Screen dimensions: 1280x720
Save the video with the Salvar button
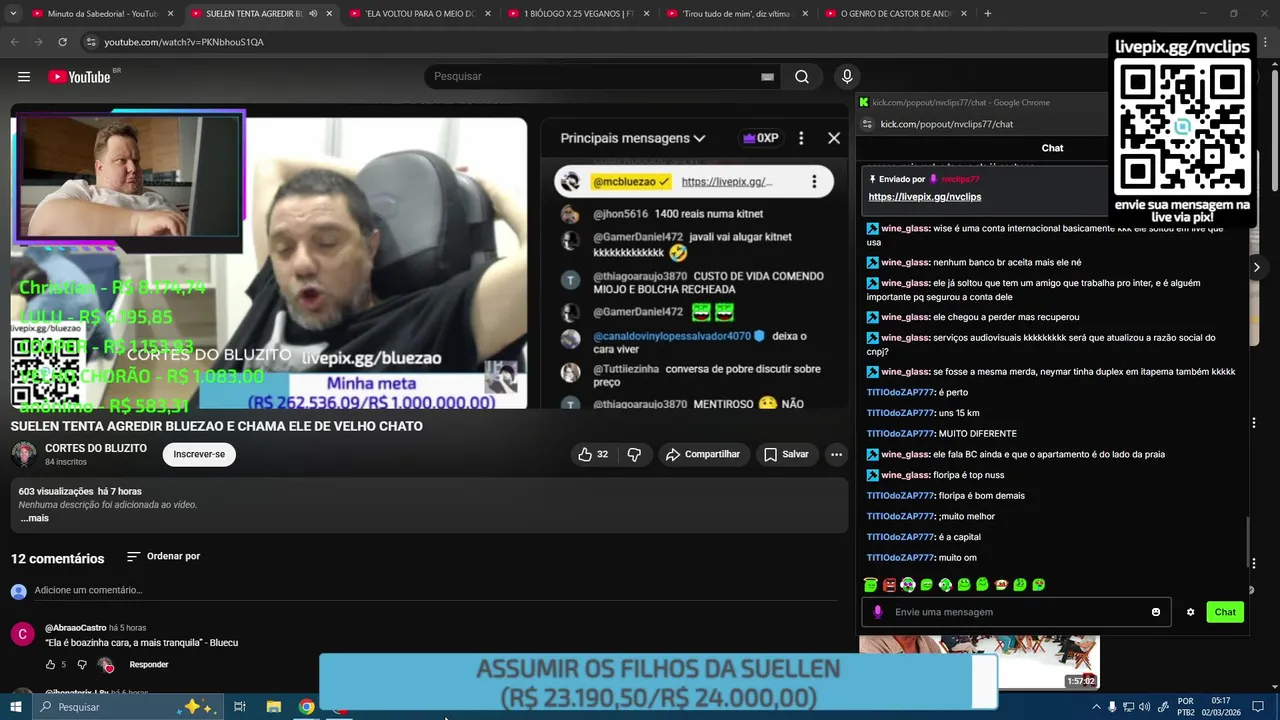pyautogui.click(x=786, y=454)
